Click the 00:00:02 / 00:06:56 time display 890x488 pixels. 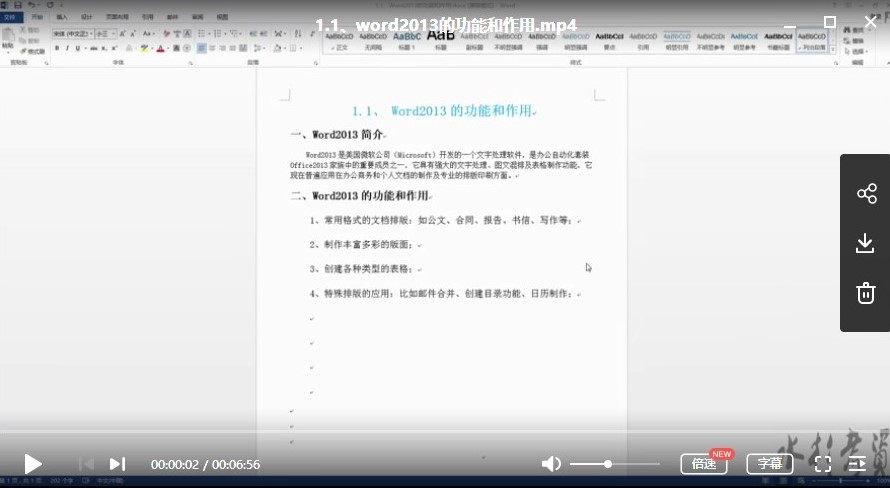(x=205, y=464)
